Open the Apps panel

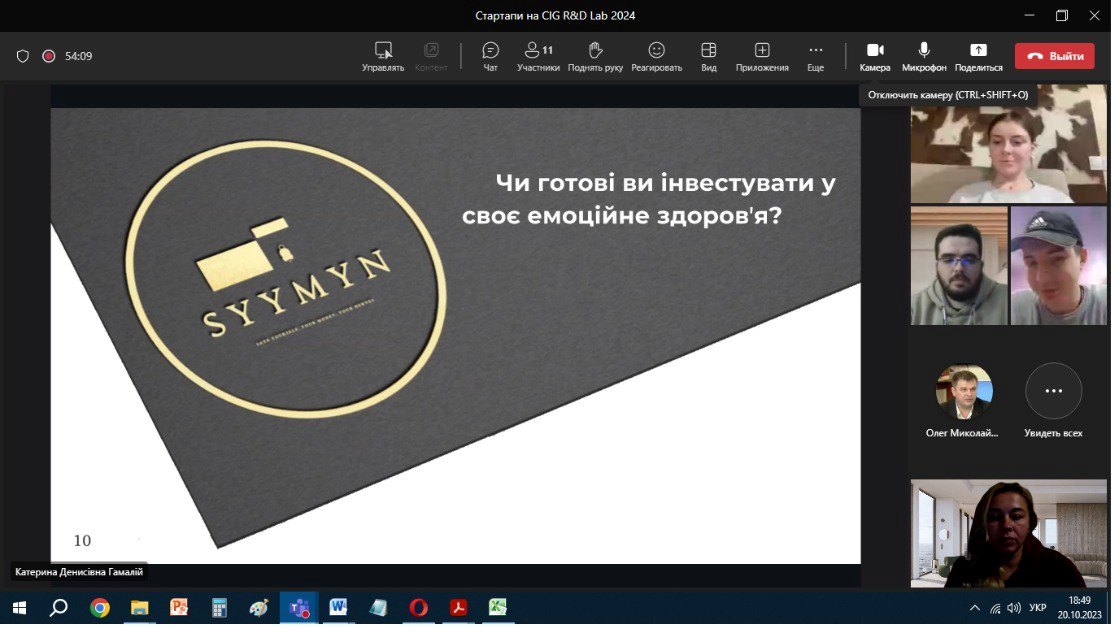point(762,56)
